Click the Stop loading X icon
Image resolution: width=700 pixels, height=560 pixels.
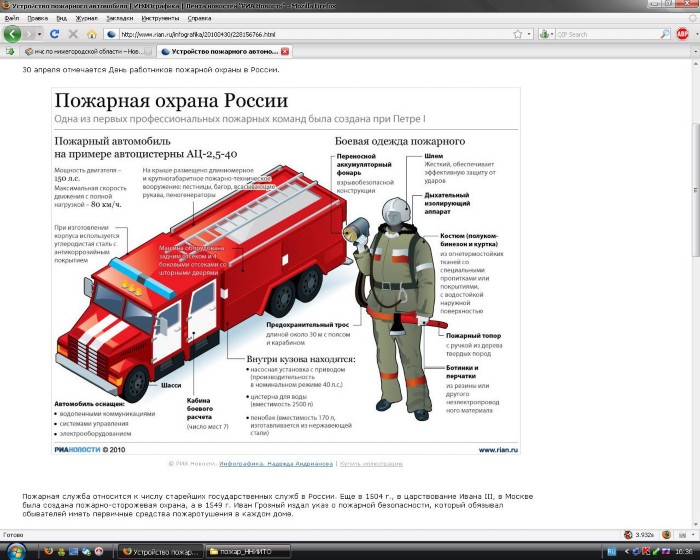[73, 34]
